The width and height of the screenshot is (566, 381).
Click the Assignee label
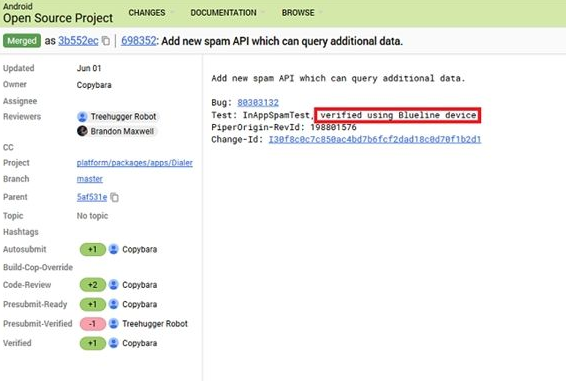(x=20, y=101)
